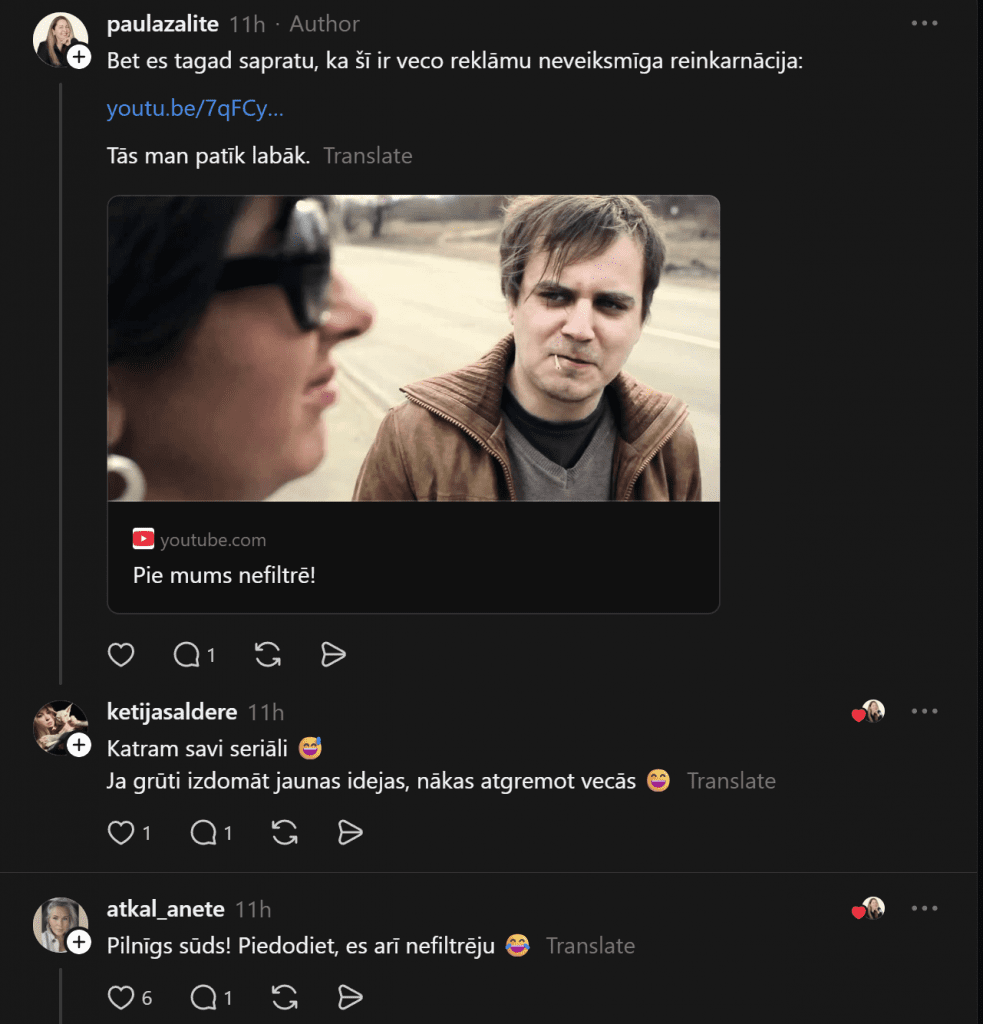The height and width of the screenshot is (1024, 983).
Task: Translate atkal_anete's comment
Action: (x=590, y=946)
